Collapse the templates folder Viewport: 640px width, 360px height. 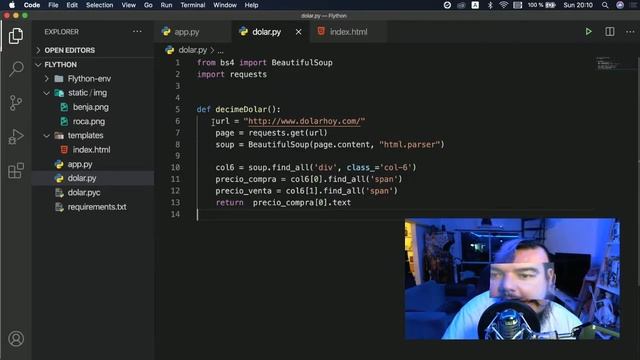tap(47, 136)
